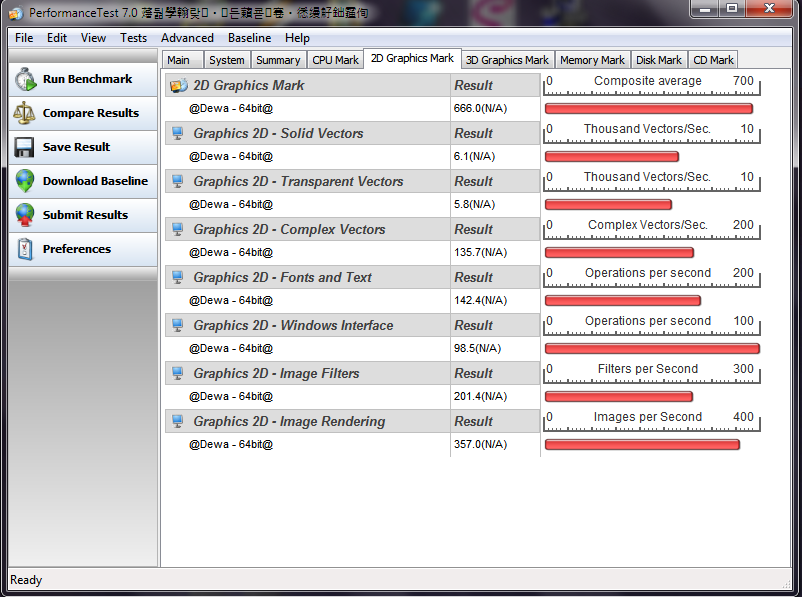Click the window resize grip in status bar
802x597 pixels.
pyautogui.click(x=787, y=584)
